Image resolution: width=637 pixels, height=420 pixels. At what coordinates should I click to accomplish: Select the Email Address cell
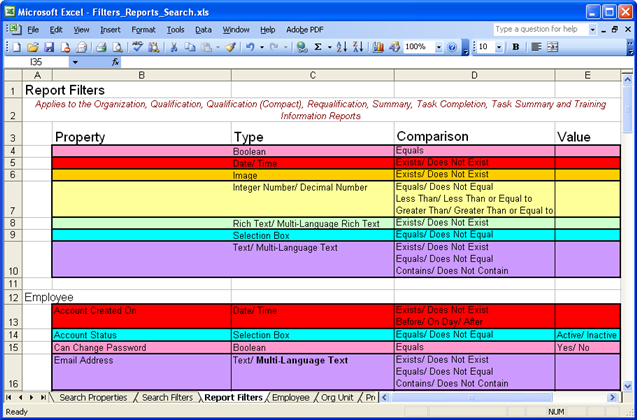141,372
